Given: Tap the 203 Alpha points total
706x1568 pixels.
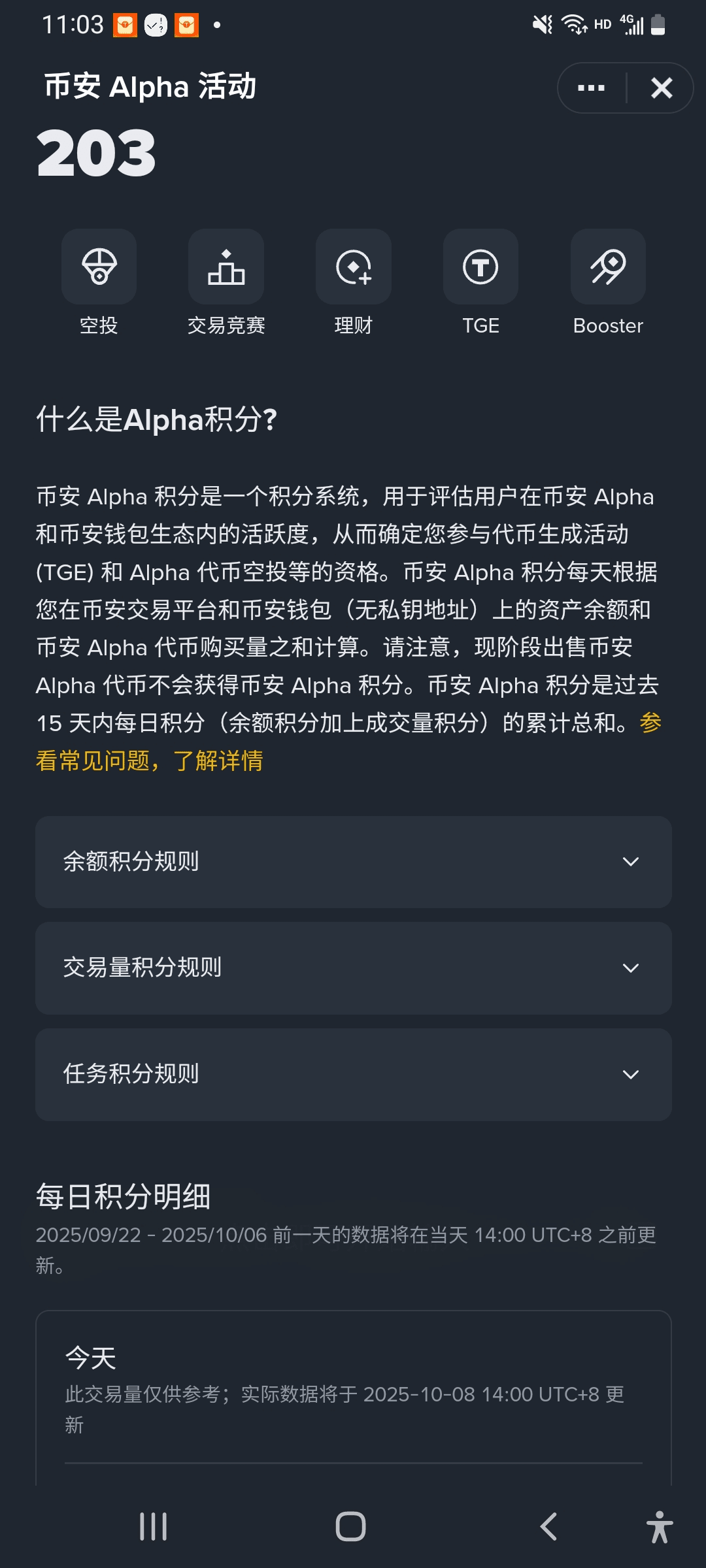Looking at the screenshot, I should click(97, 154).
